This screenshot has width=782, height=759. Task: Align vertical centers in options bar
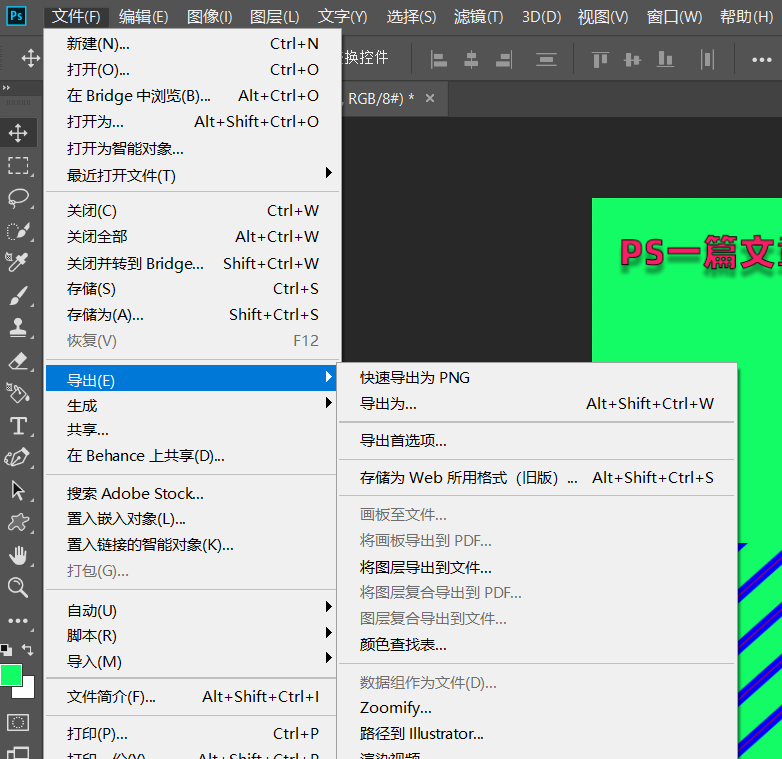tap(632, 60)
